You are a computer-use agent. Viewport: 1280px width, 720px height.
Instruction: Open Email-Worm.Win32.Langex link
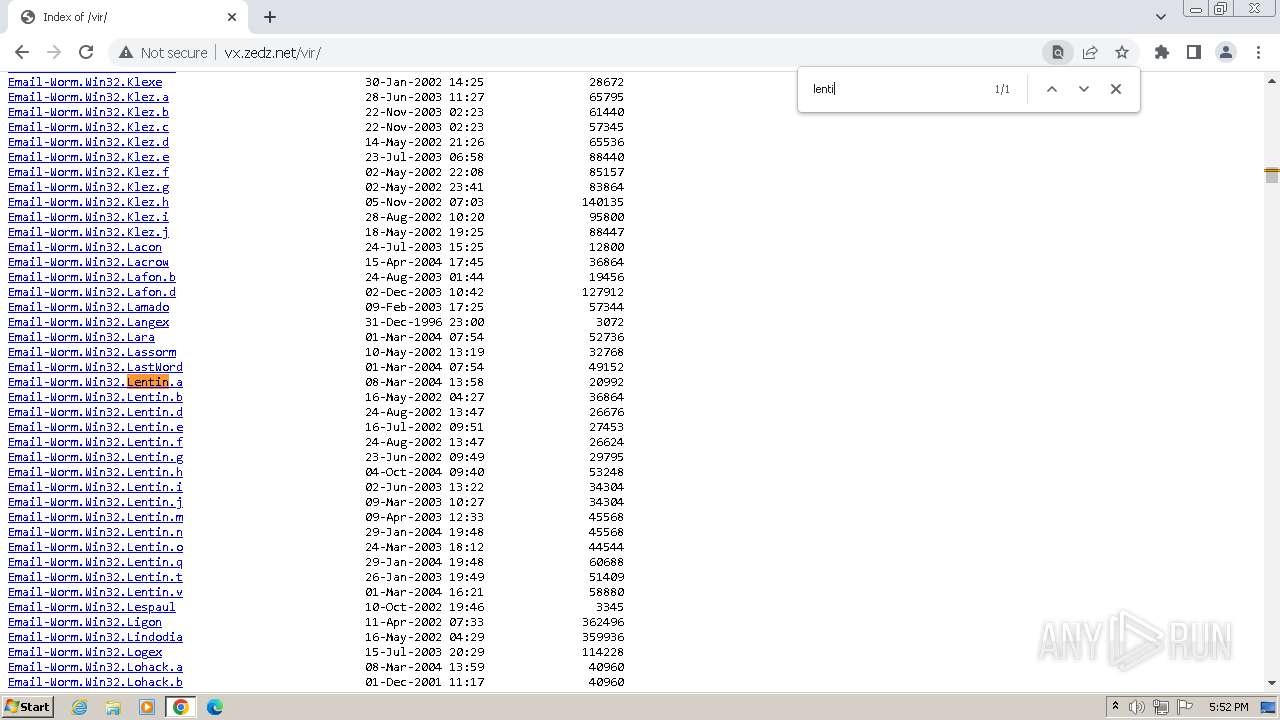click(88, 322)
